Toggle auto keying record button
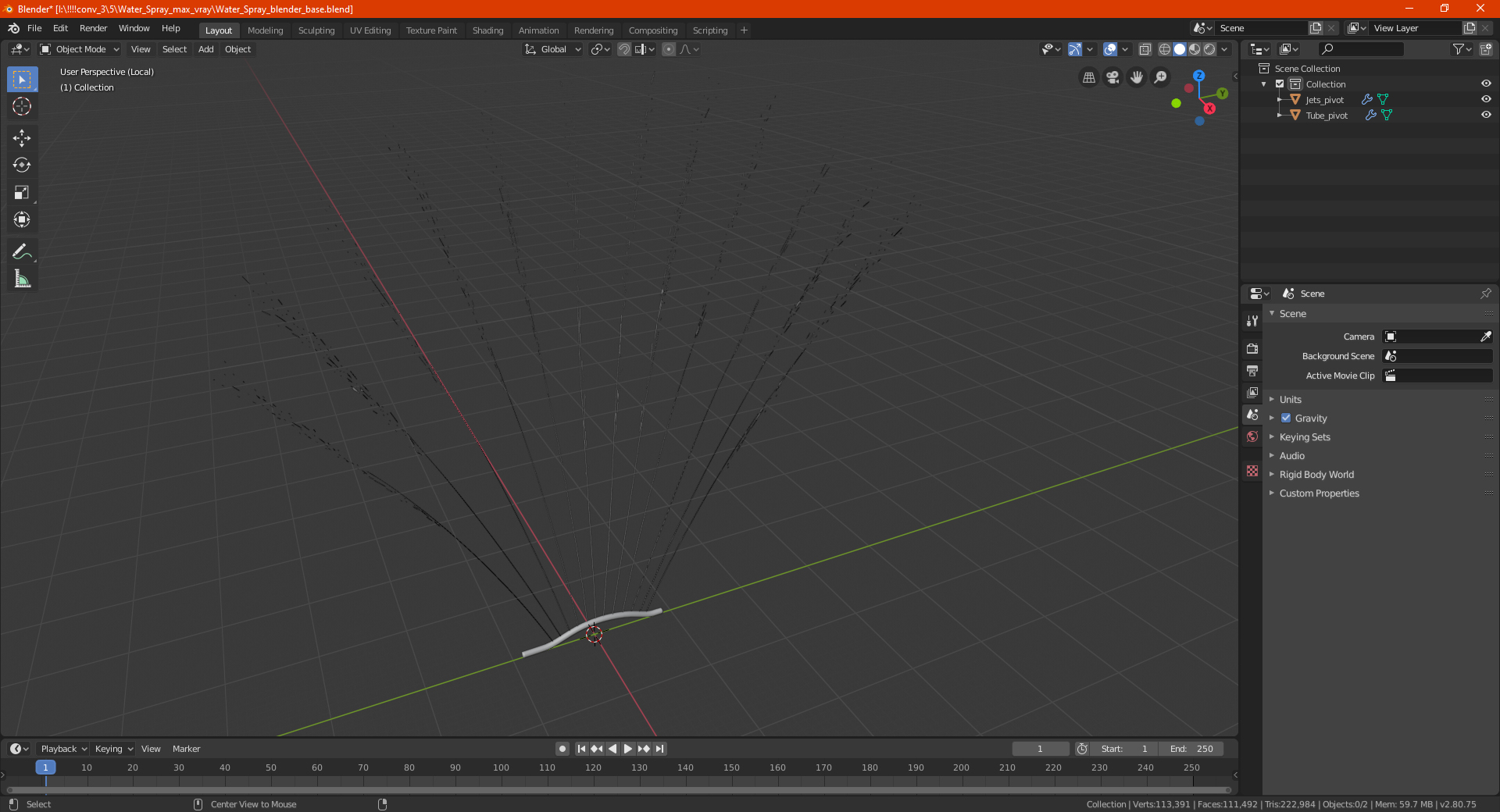 (562, 749)
